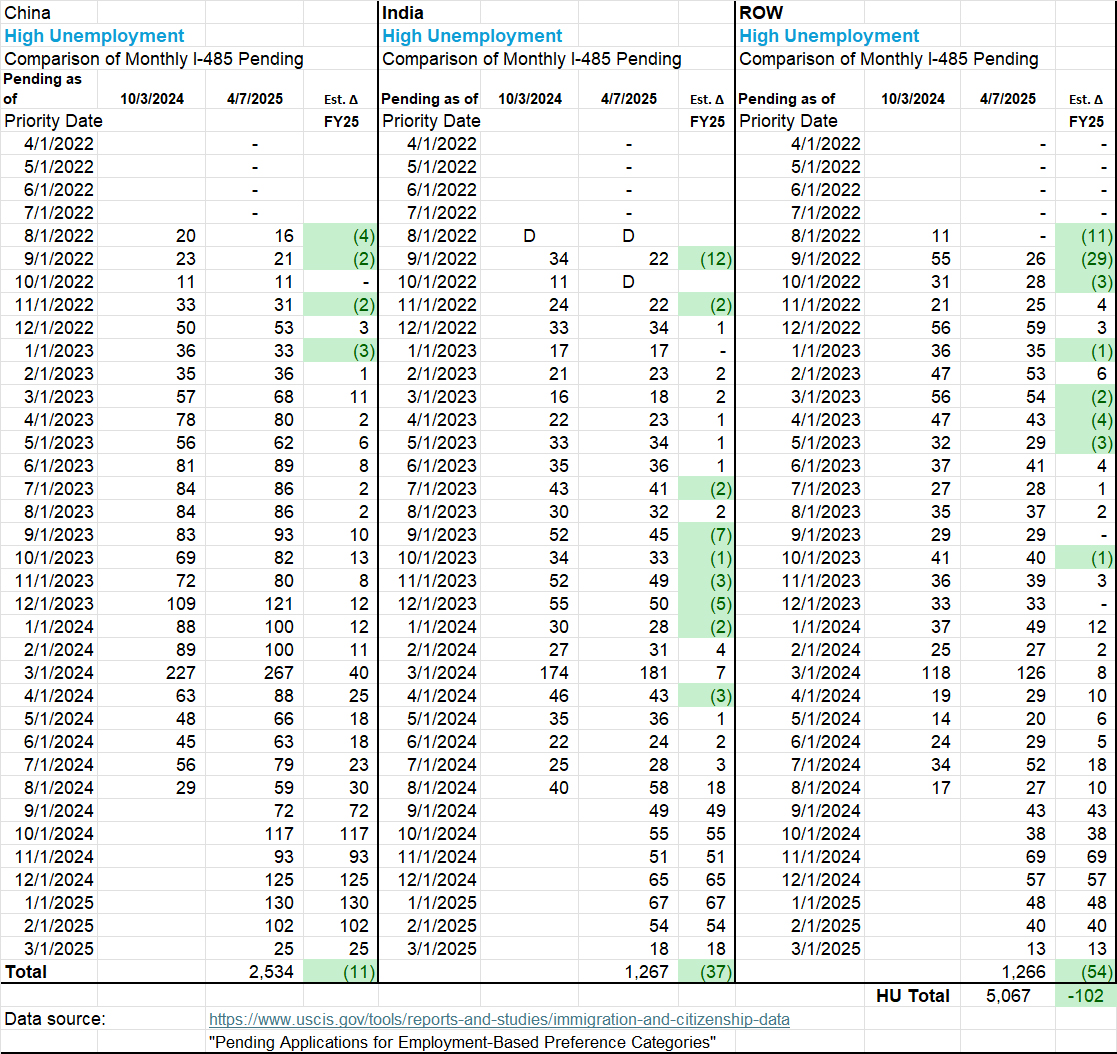Viewport: 1117px width, 1054px height.
Task: Click the Pending Applications for Employment-Based text cell
Action: 462,1042
